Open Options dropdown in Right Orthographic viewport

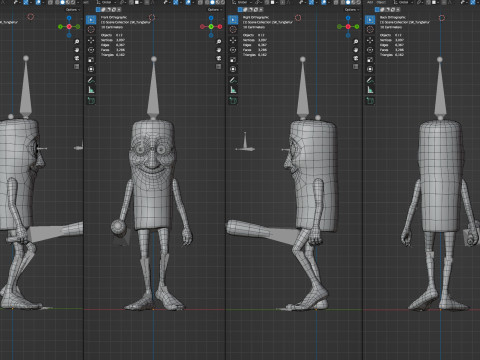pos(351,10)
